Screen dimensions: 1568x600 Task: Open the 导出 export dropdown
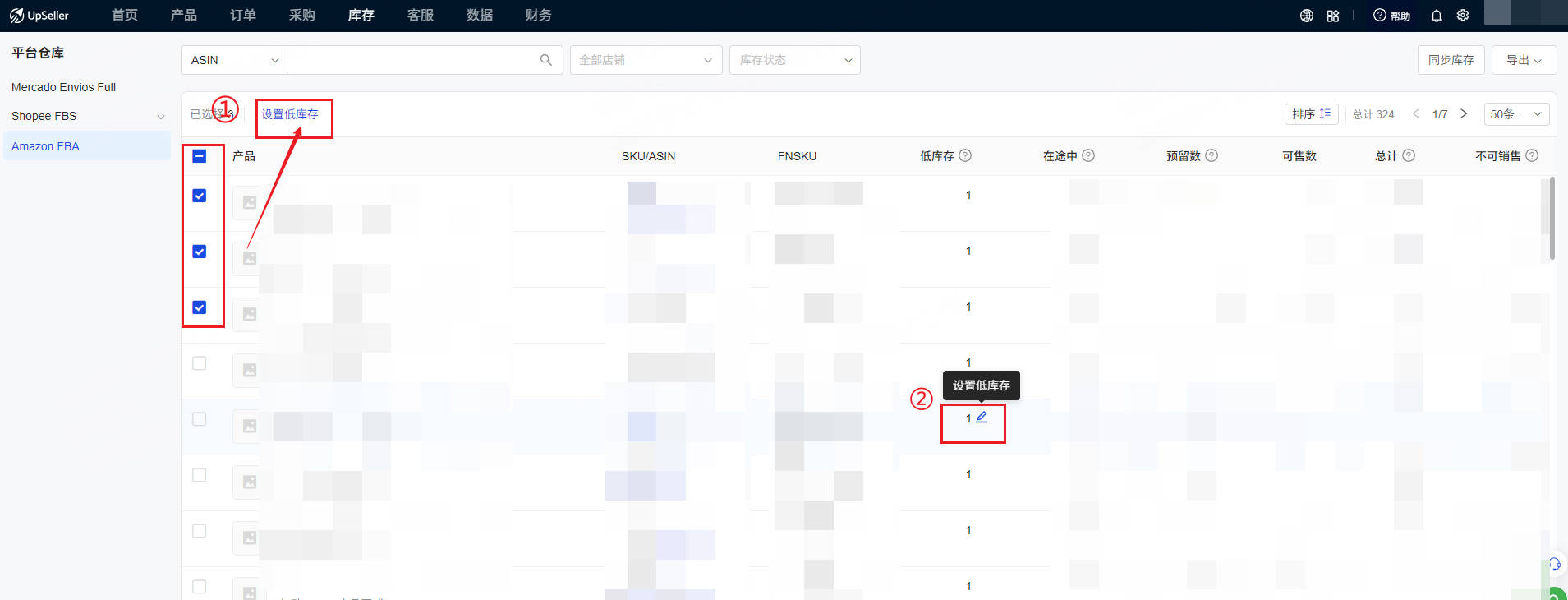1524,60
